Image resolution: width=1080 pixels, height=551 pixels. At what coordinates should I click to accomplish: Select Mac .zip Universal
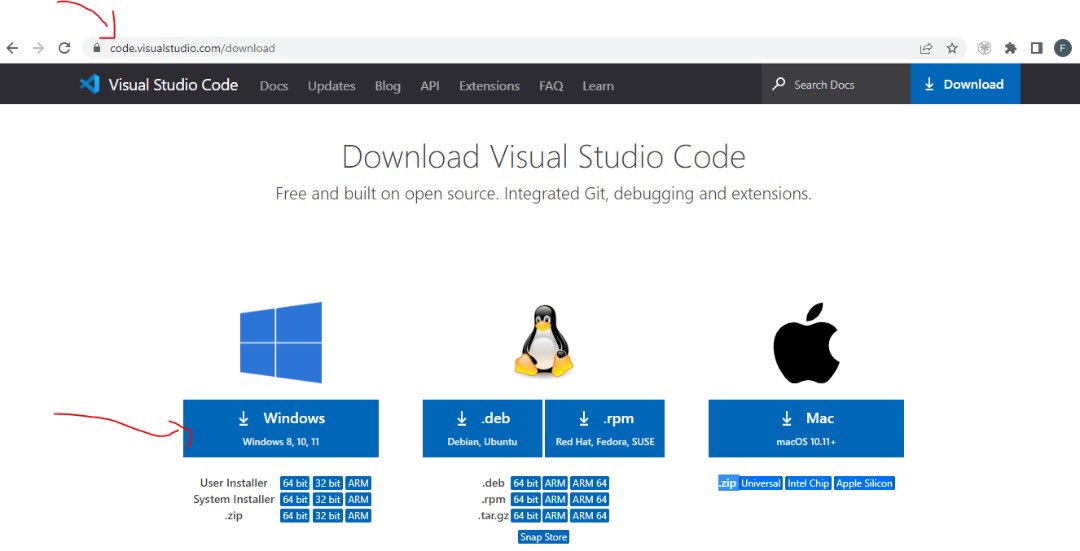760,484
